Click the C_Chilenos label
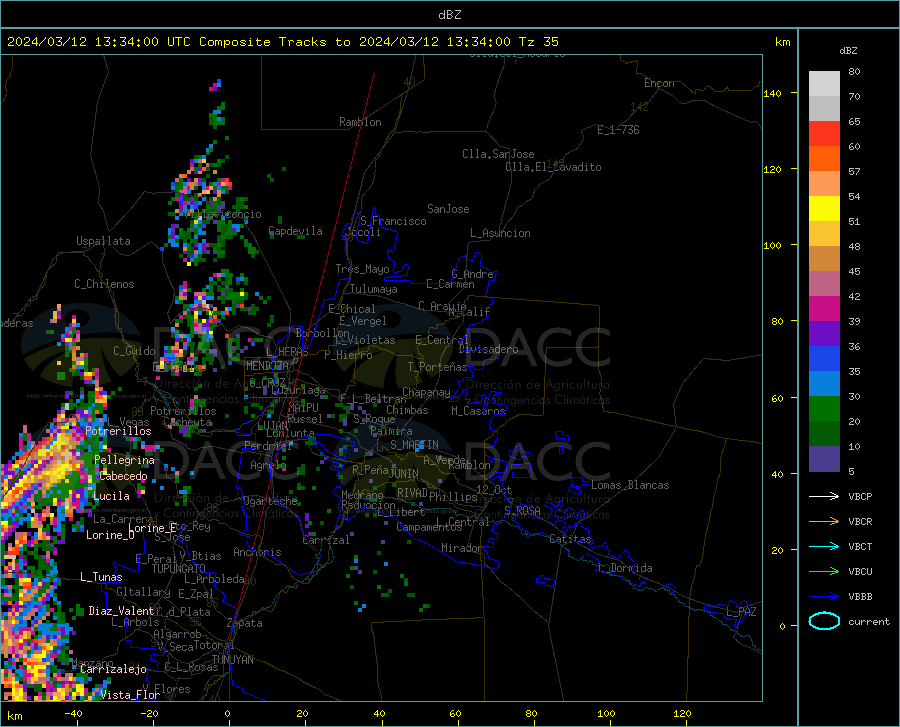The image size is (900, 727). point(104,284)
